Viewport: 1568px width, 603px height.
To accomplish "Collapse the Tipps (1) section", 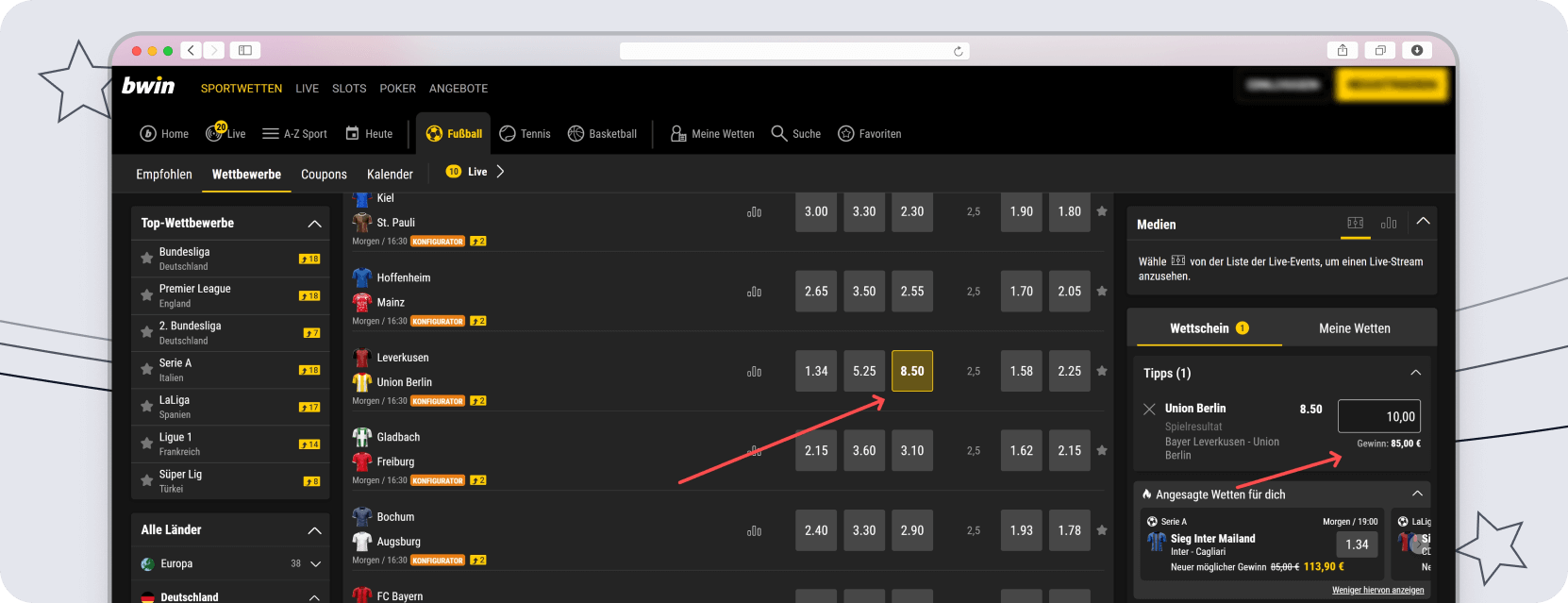I will tap(1416, 373).
